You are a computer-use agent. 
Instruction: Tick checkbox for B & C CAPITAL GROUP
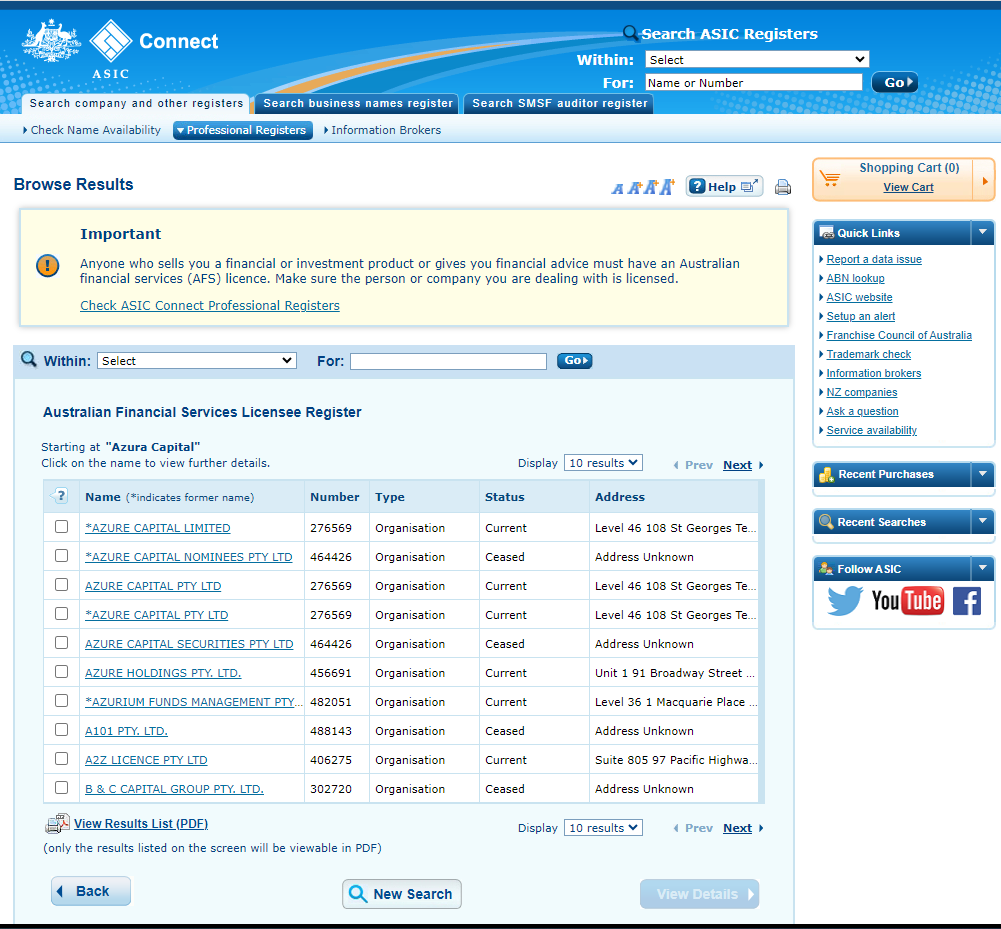[61, 788]
